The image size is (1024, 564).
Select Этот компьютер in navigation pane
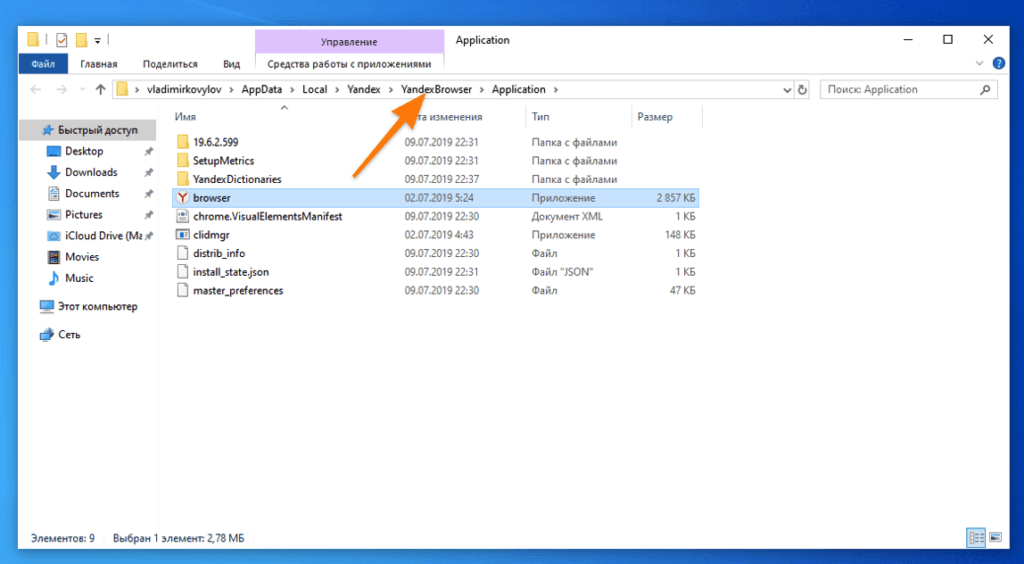(x=97, y=306)
